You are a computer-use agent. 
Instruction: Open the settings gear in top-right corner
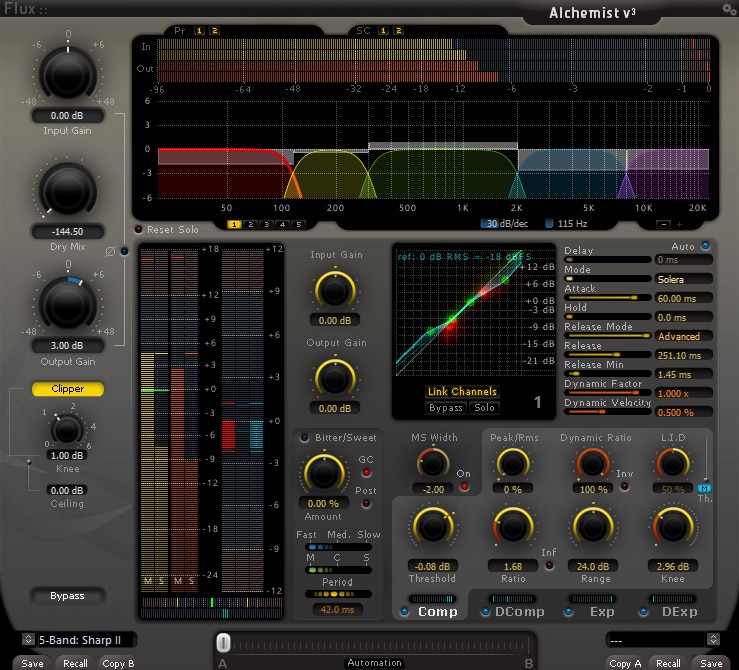point(728,8)
